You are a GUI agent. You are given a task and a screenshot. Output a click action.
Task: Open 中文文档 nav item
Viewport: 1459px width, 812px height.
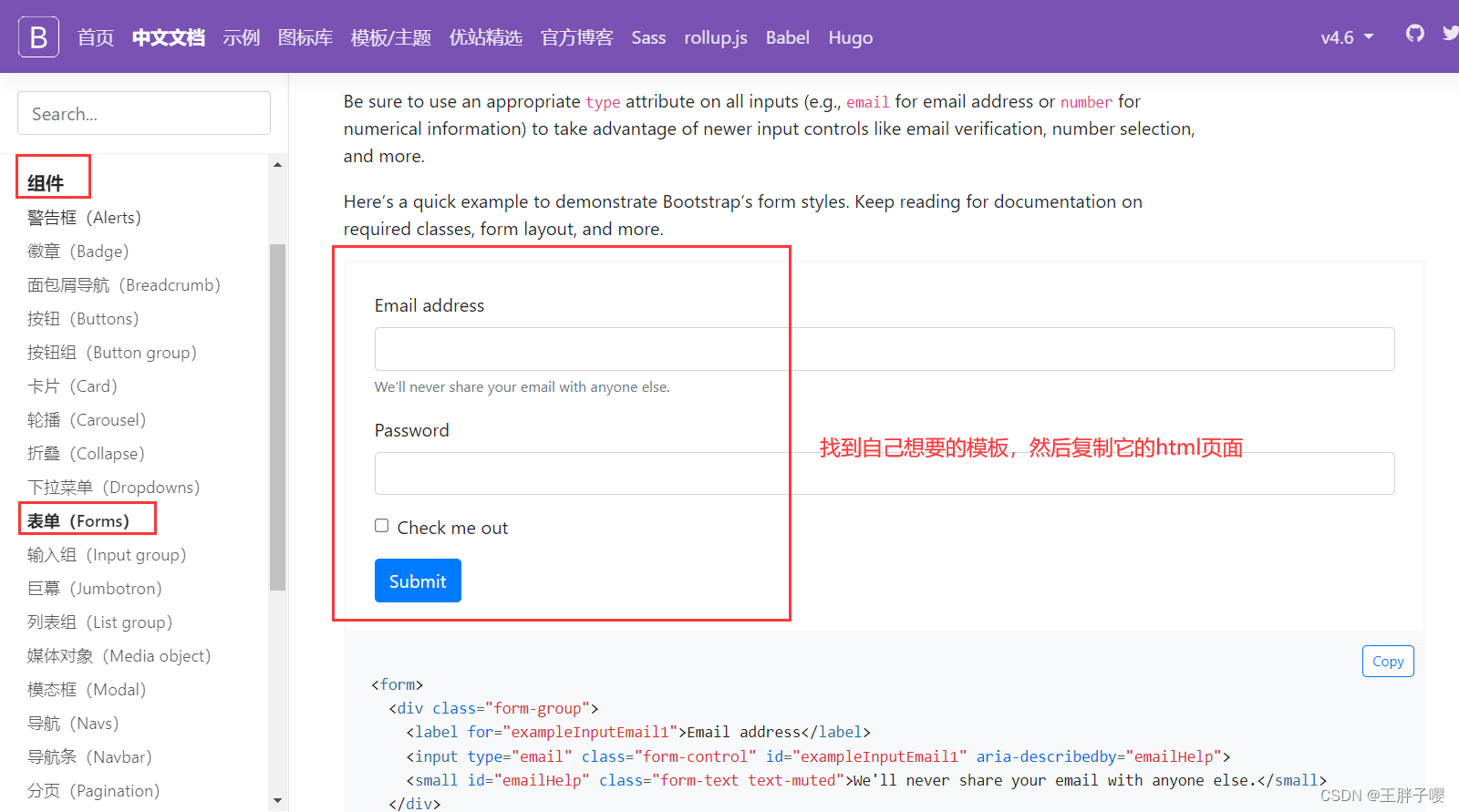coord(169,37)
